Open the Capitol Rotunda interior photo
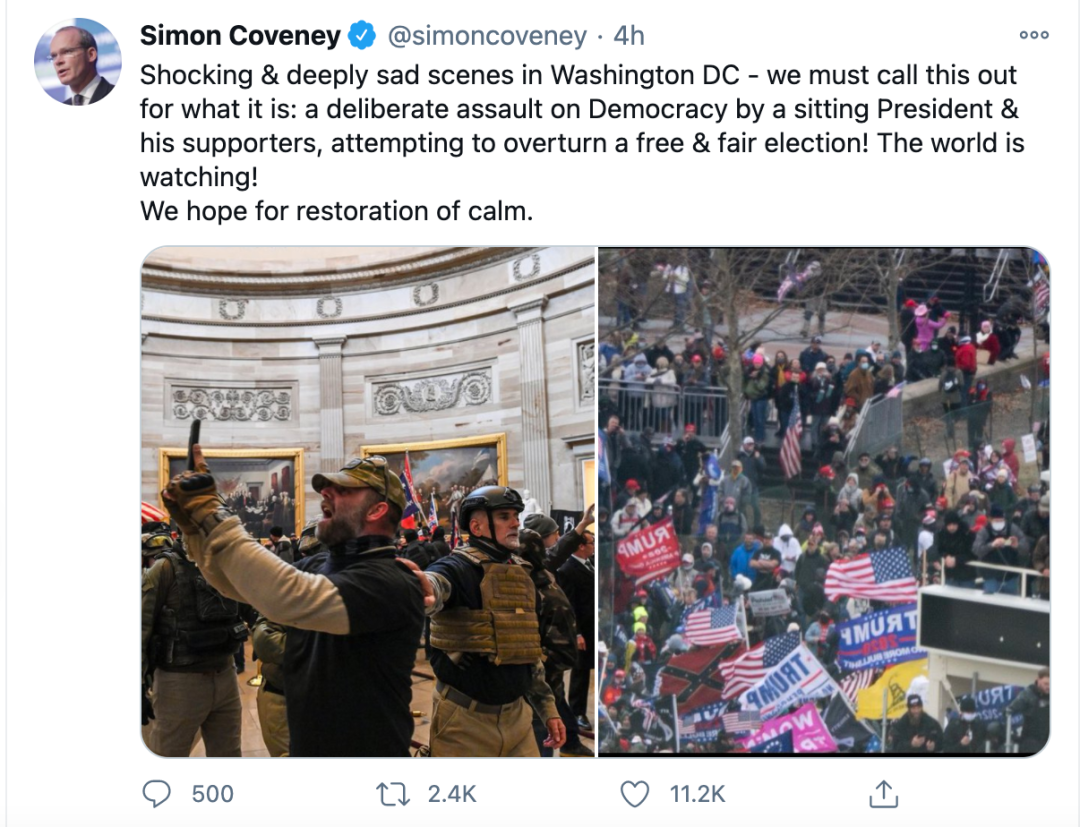The image size is (1080, 827). (x=368, y=501)
